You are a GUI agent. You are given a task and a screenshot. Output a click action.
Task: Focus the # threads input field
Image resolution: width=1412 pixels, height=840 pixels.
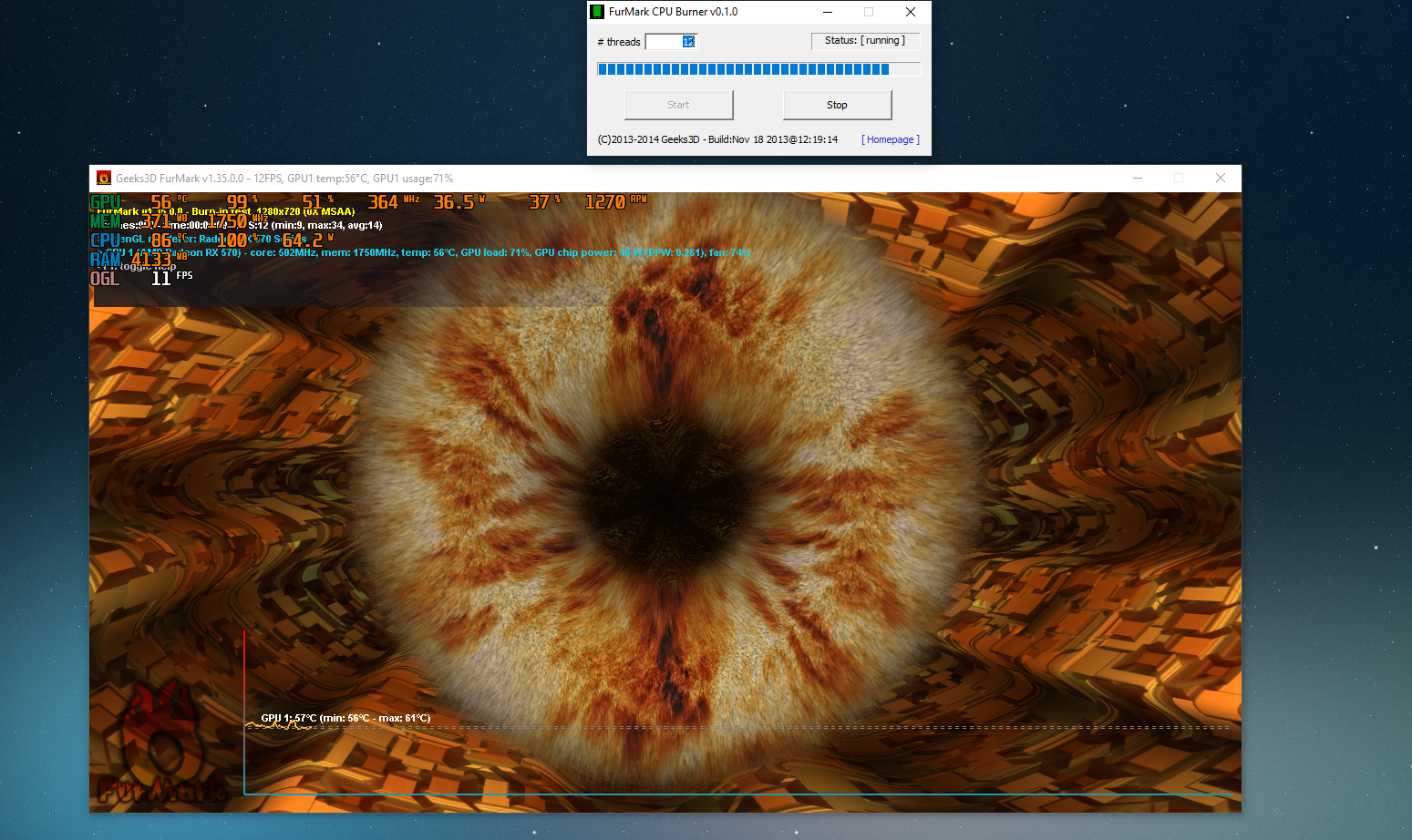671,42
